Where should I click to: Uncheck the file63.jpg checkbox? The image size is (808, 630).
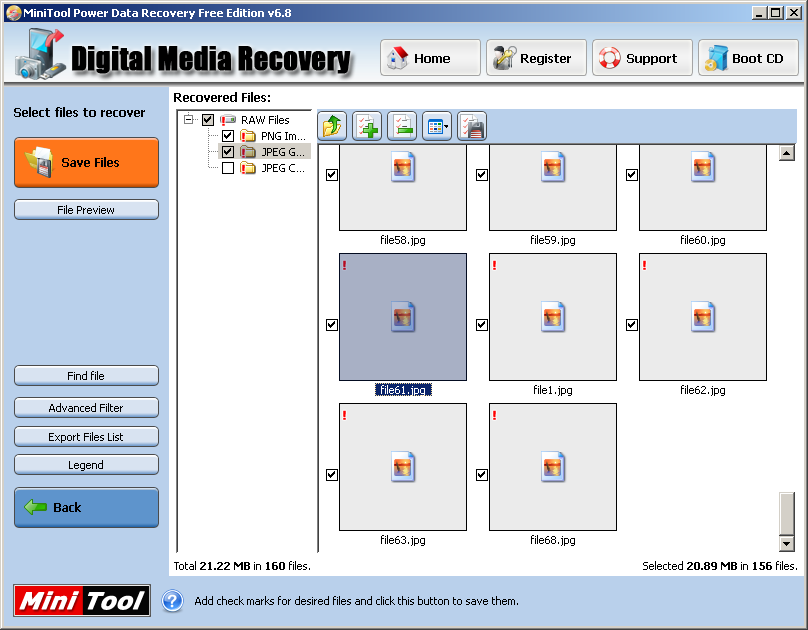pyautogui.click(x=332, y=475)
